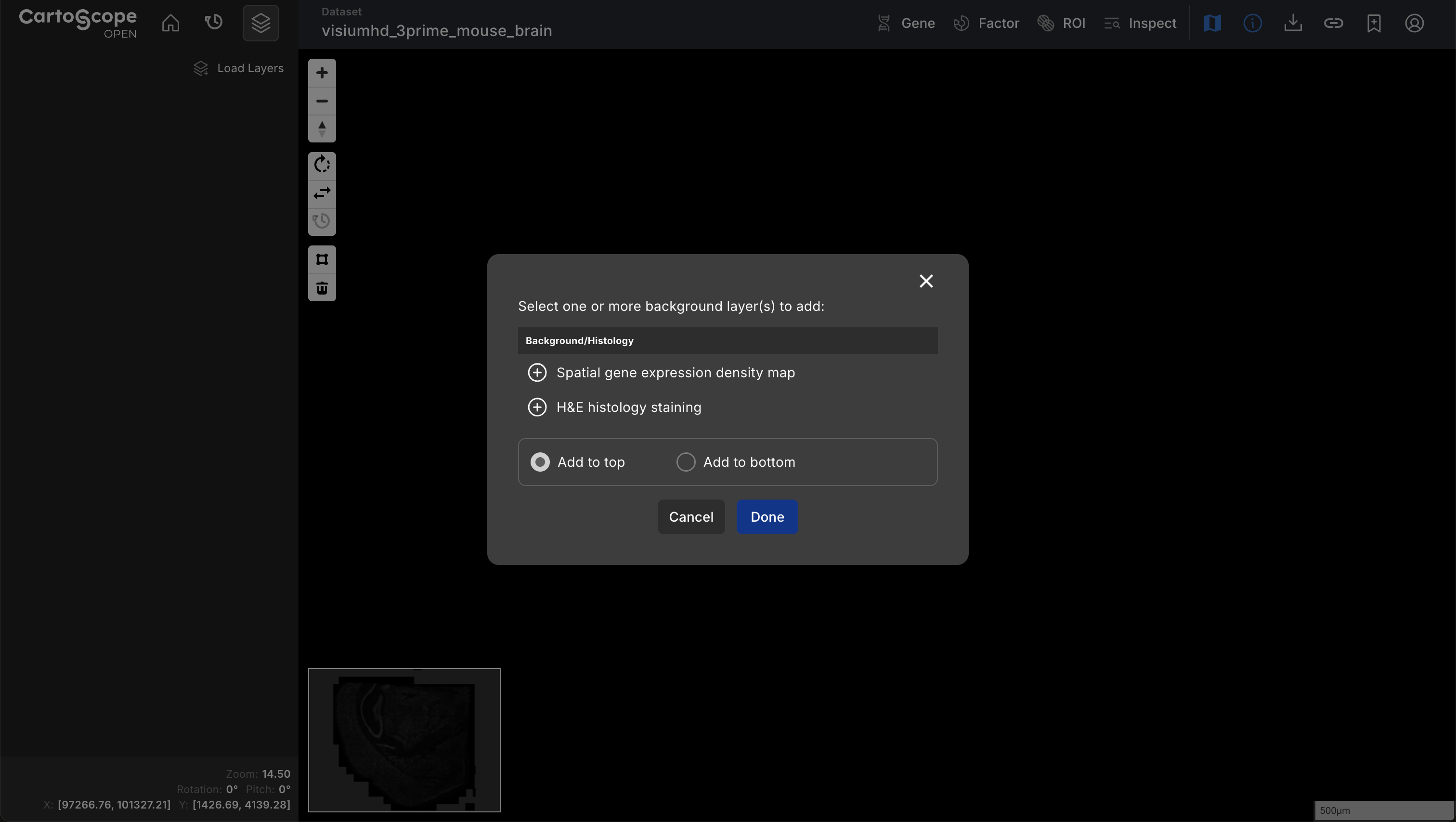Select the Add to top radio button

(x=540, y=462)
